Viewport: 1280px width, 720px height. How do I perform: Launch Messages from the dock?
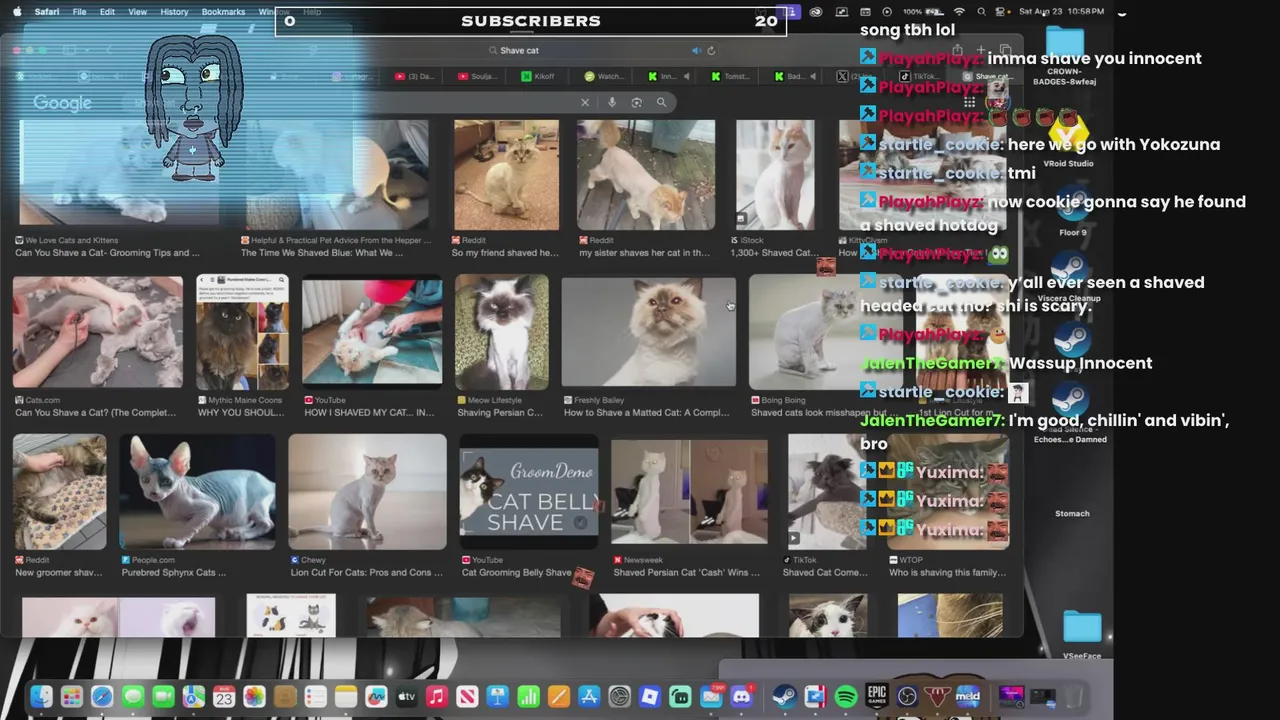pyautogui.click(x=132, y=697)
